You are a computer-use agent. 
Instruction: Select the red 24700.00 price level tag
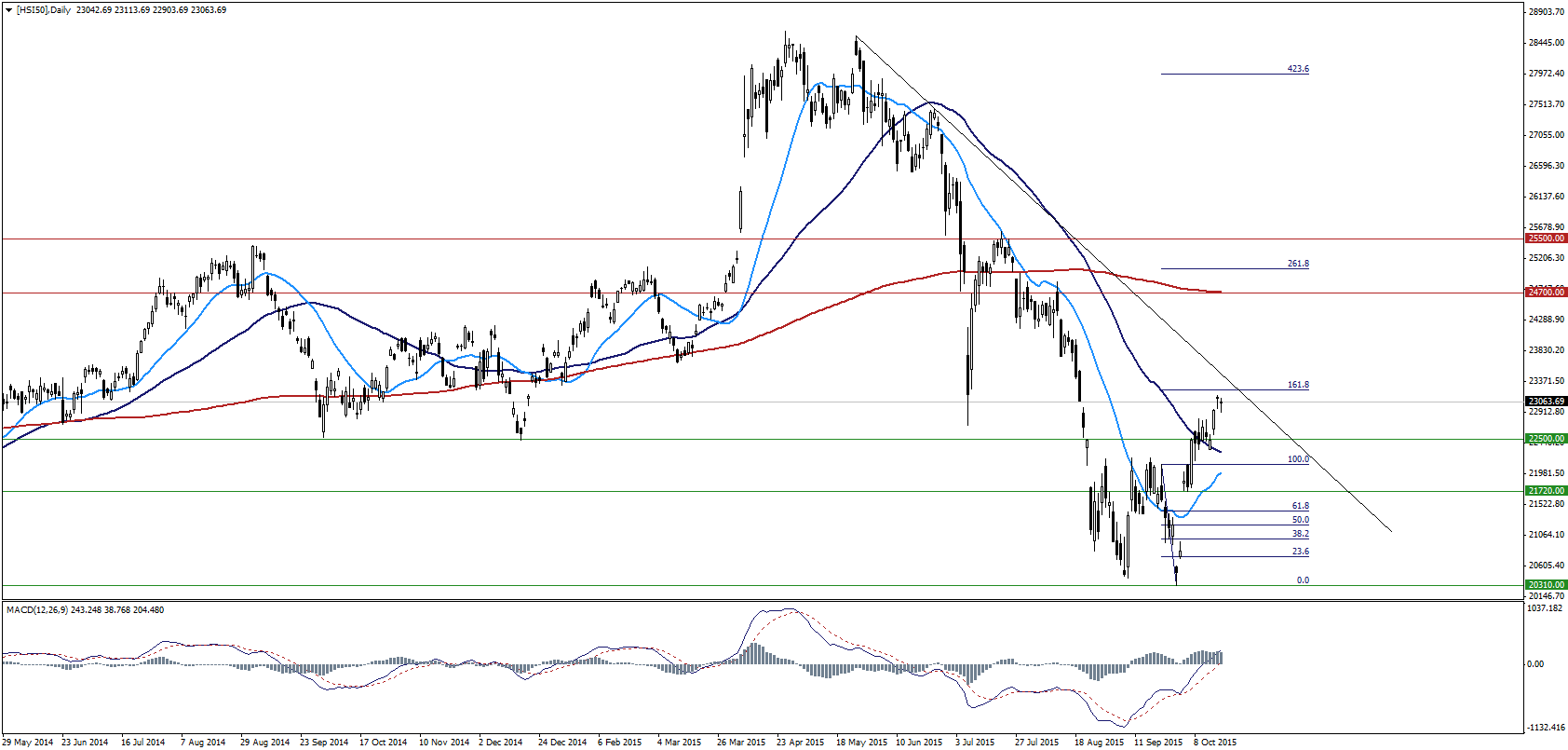click(1546, 293)
